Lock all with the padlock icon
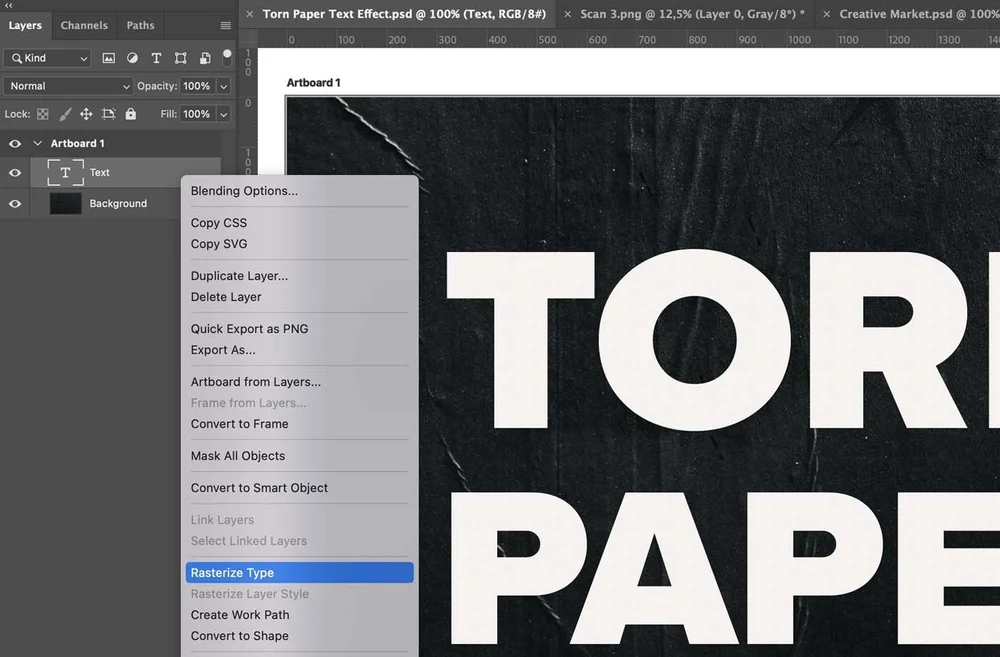This screenshot has width=1000, height=657. point(131,113)
